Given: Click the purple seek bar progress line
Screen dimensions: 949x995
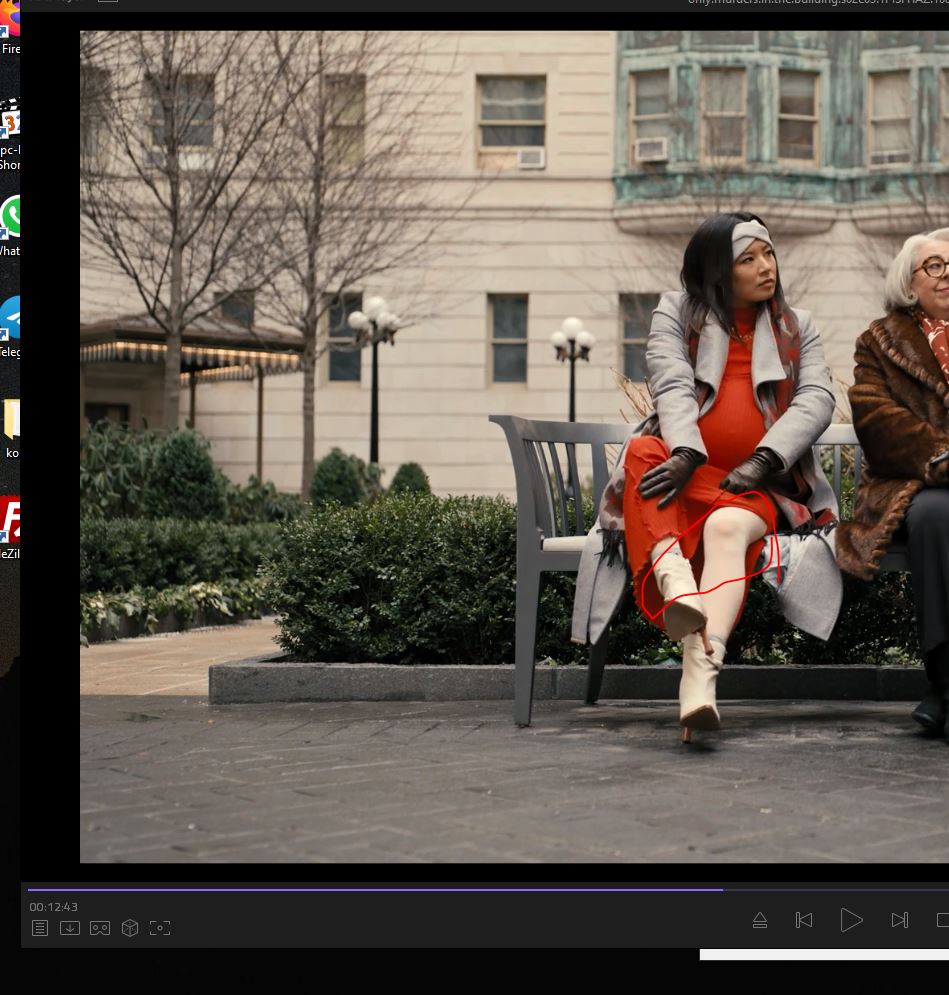Looking at the screenshot, I should (x=375, y=889).
